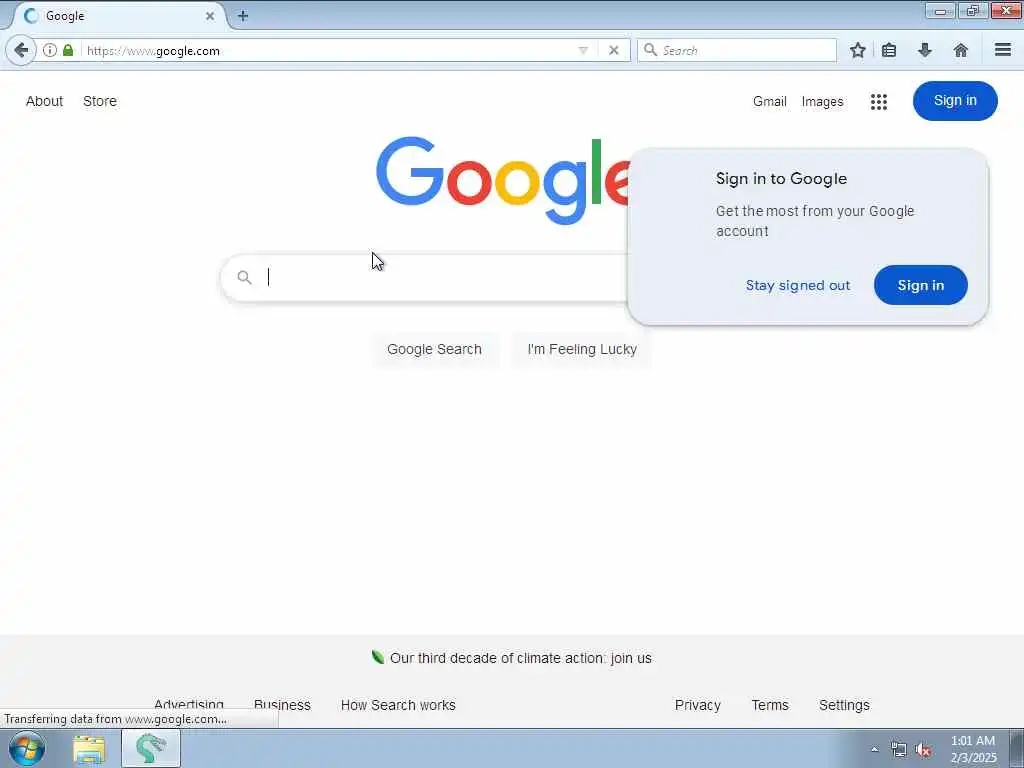Open the Settings footer menu
Viewport: 1024px width, 768px height.
844,705
